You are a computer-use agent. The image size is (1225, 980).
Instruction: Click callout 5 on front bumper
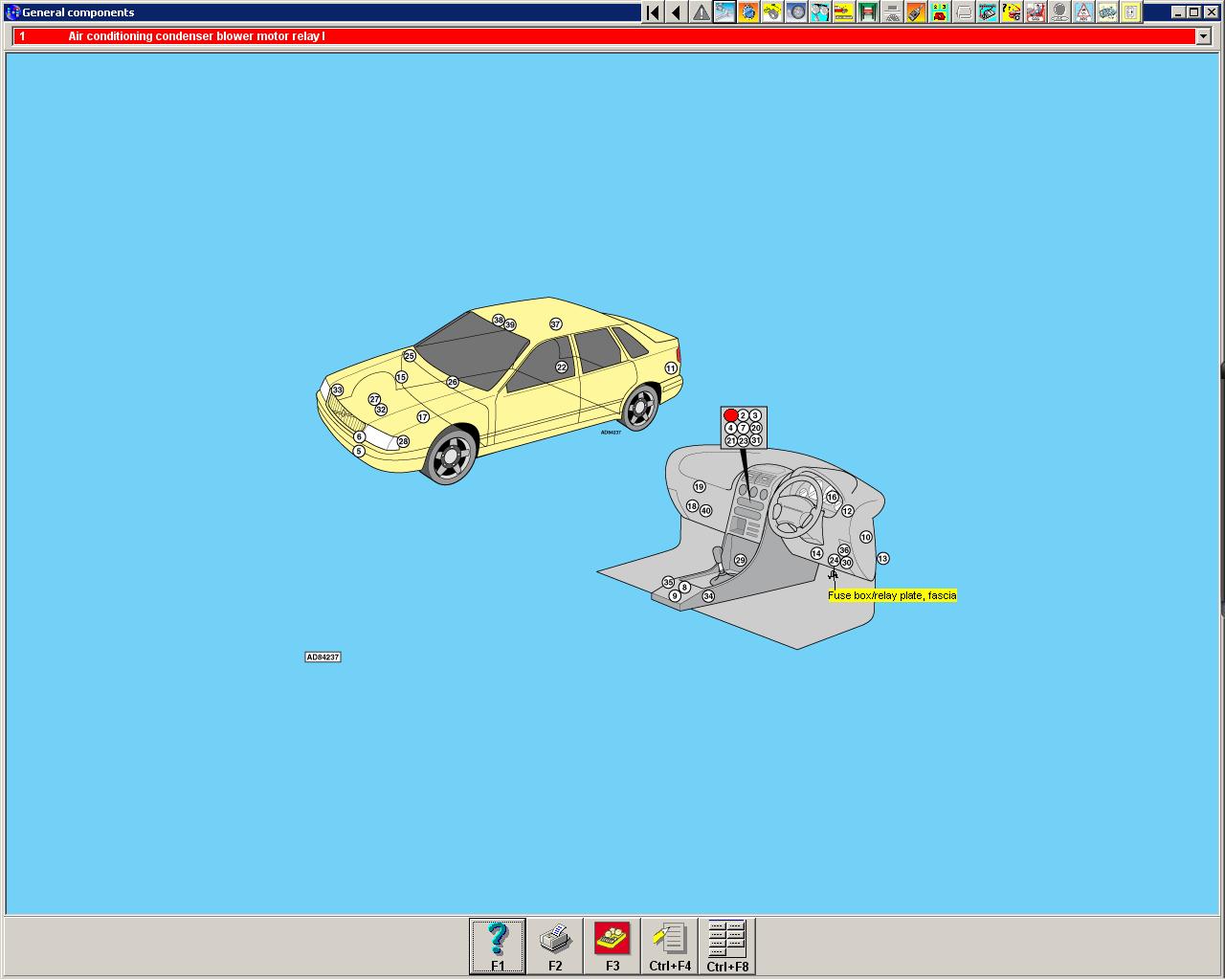pos(359,451)
